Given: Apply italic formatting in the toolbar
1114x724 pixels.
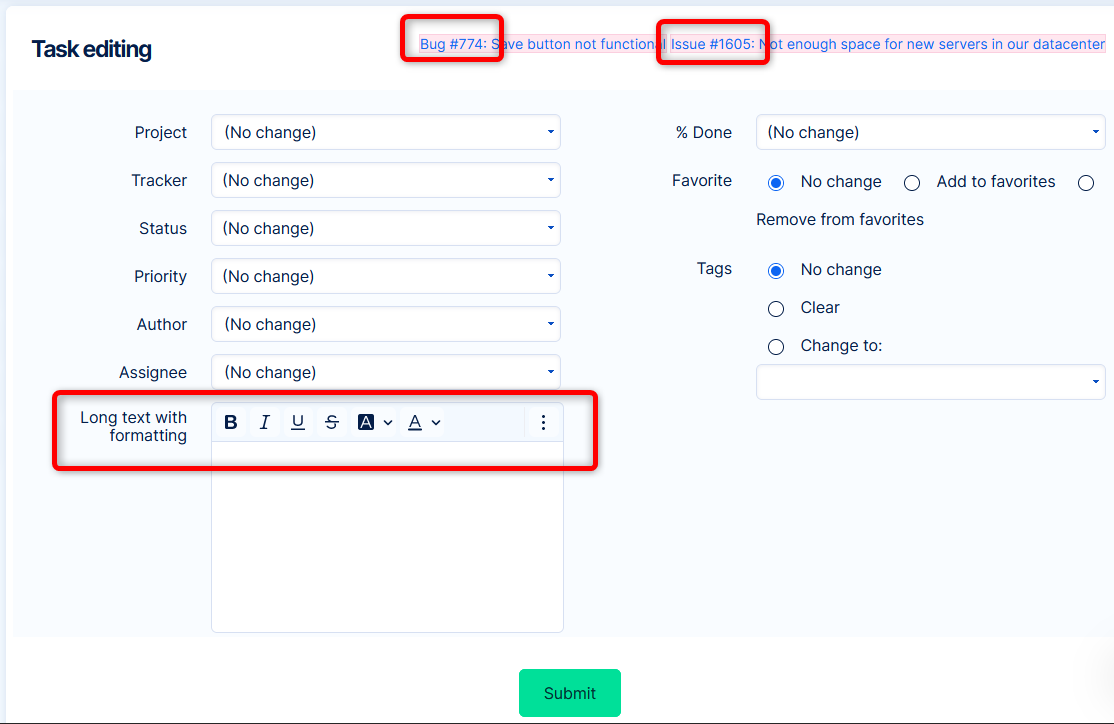Looking at the screenshot, I should (x=264, y=422).
